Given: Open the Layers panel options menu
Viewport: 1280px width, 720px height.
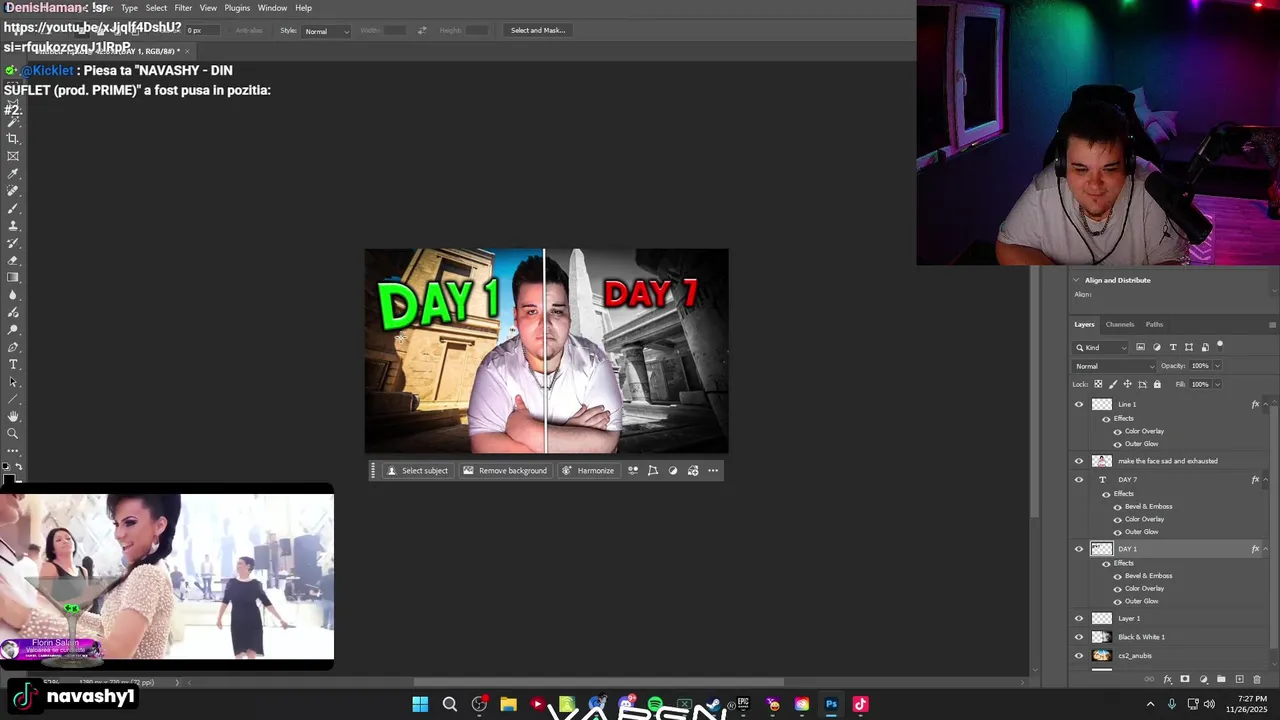Looking at the screenshot, I should click(x=1272, y=325).
